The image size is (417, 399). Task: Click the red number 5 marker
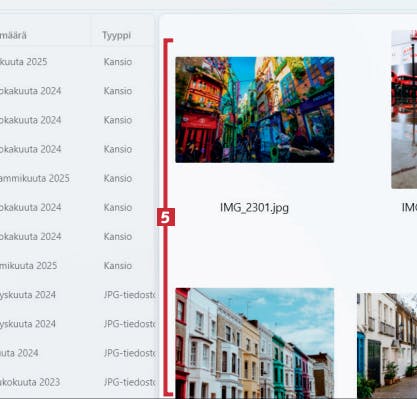point(166,217)
